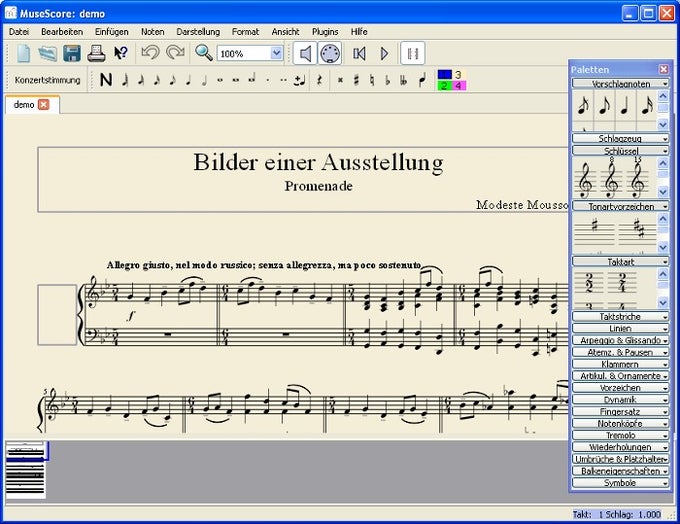Switch to the magenta voice 4 swatch

458,85
